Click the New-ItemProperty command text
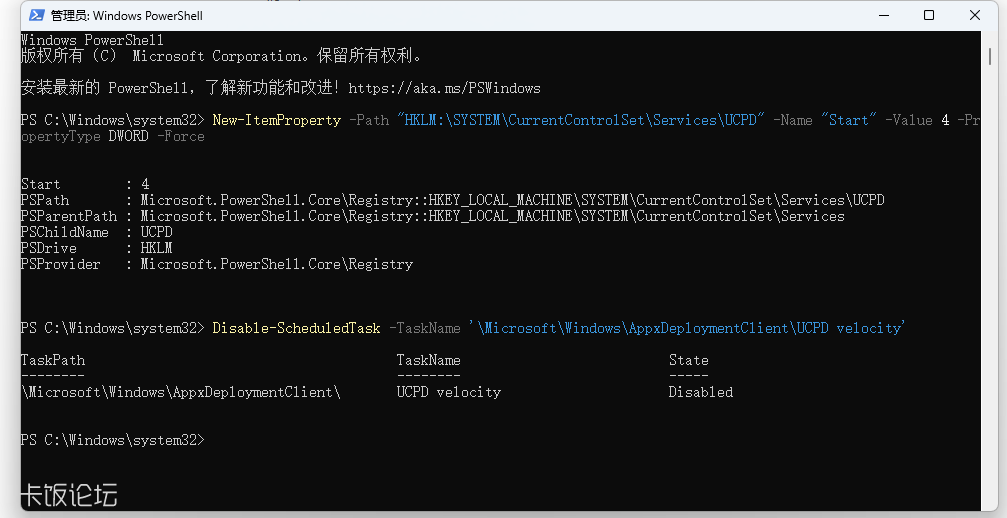 [x=277, y=120]
